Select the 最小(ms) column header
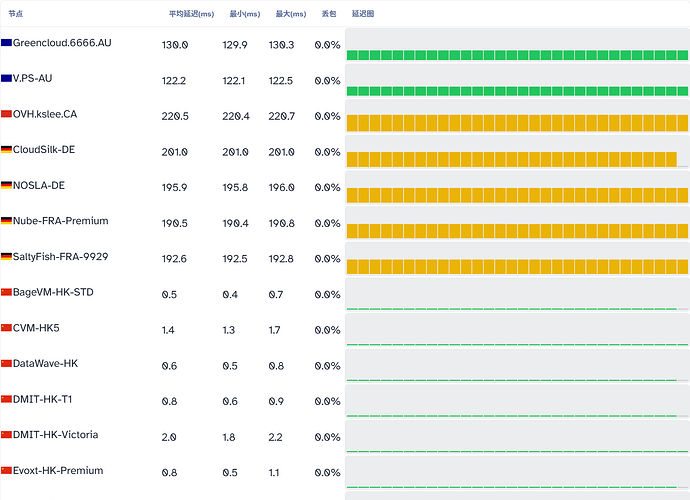The image size is (690, 500). (x=245, y=14)
